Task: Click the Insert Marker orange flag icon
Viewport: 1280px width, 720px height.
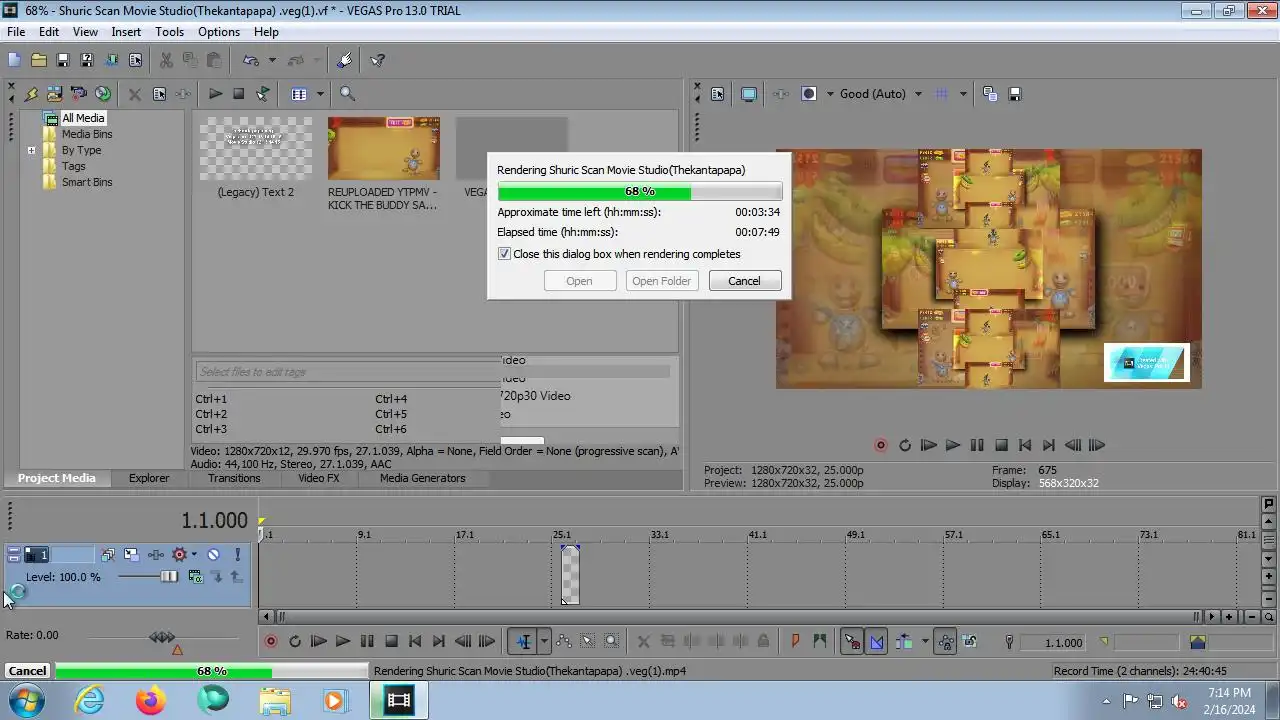Action: click(796, 642)
